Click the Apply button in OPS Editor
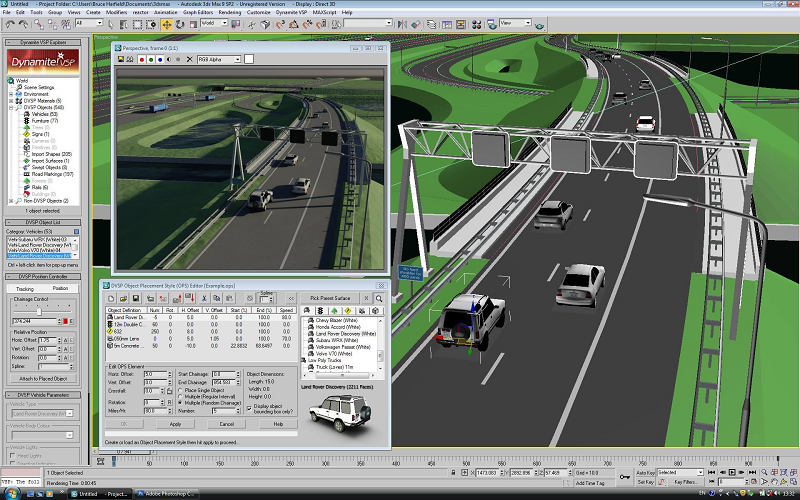800x500 pixels. pos(174,424)
